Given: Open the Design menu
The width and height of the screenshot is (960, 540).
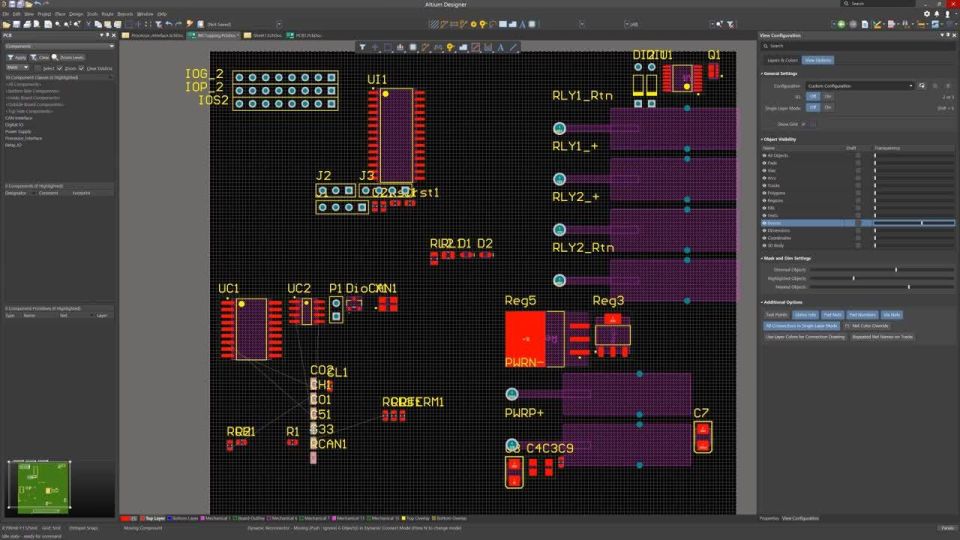Looking at the screenshot, I should click(x=75, y=13).
